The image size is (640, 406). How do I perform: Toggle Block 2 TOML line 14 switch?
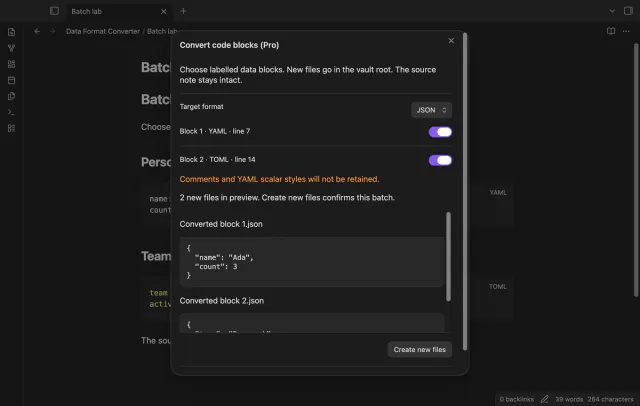pyautogui.click(x=440, y=160)
